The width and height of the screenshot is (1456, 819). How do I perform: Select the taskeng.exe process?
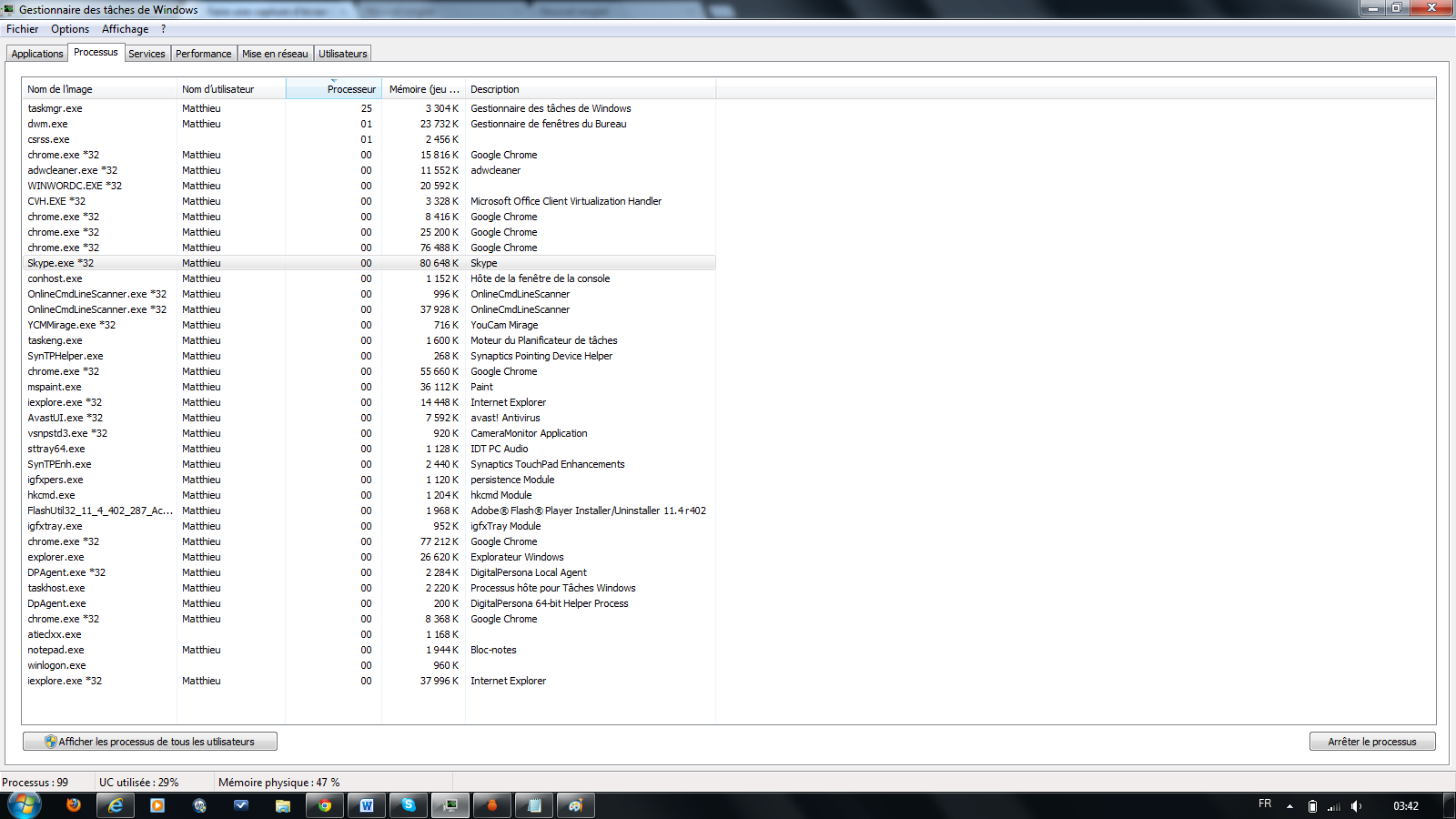coord(369,340)
